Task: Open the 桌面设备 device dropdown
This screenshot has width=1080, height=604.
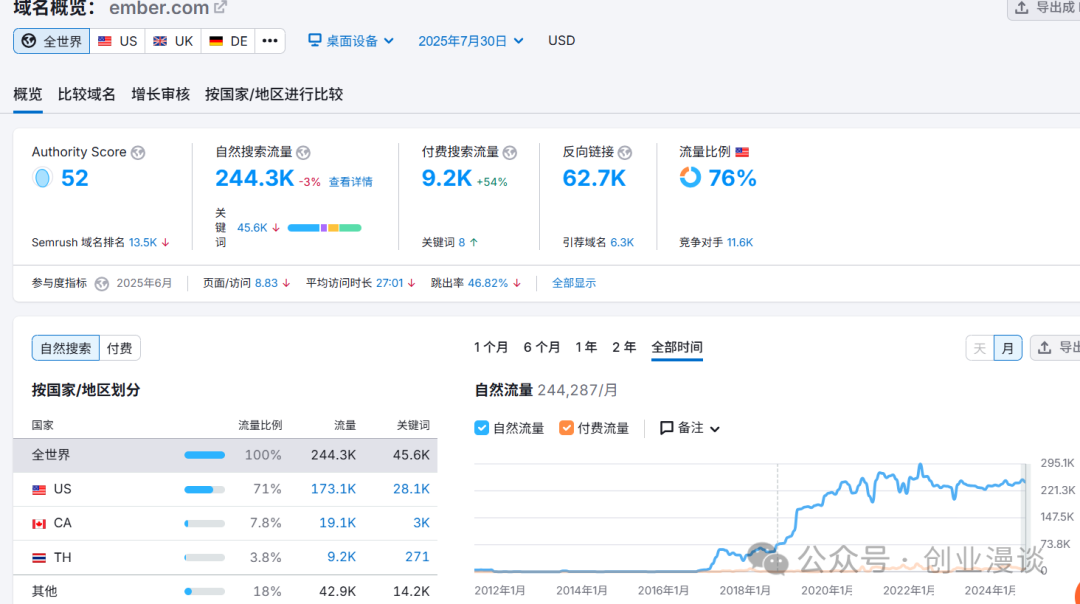Action: (x=351, y=41)
